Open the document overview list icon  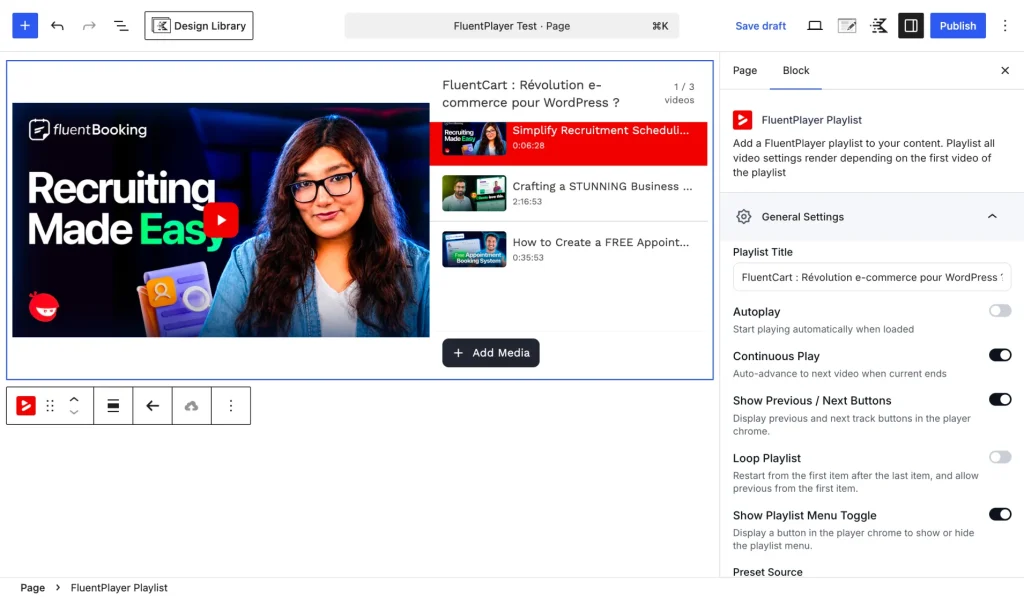[121, 25]
